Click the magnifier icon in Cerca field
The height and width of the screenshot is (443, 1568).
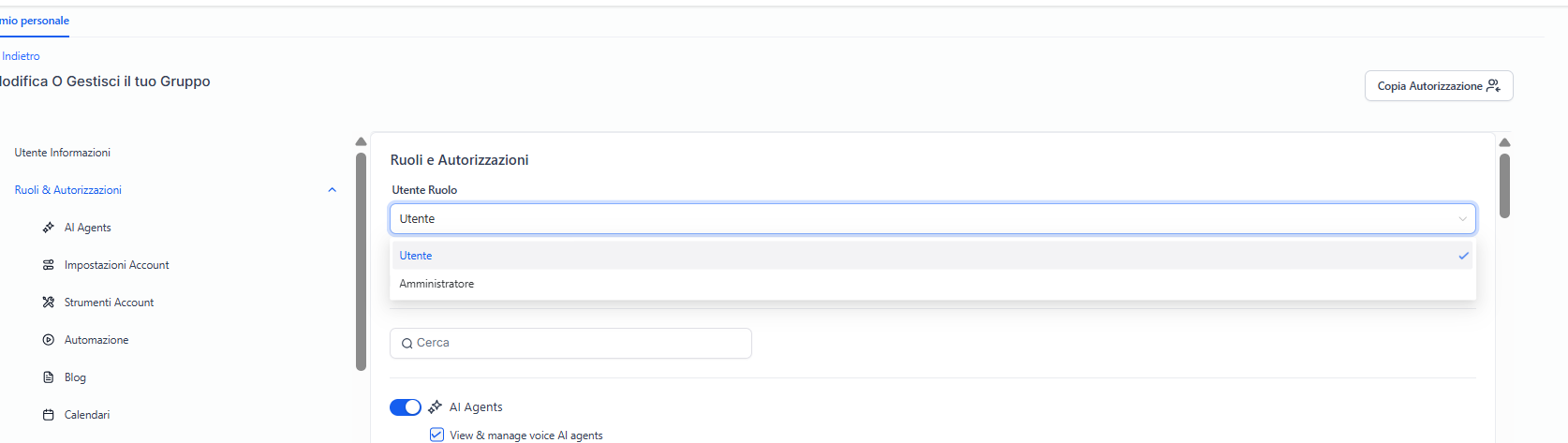click(407, 344)
